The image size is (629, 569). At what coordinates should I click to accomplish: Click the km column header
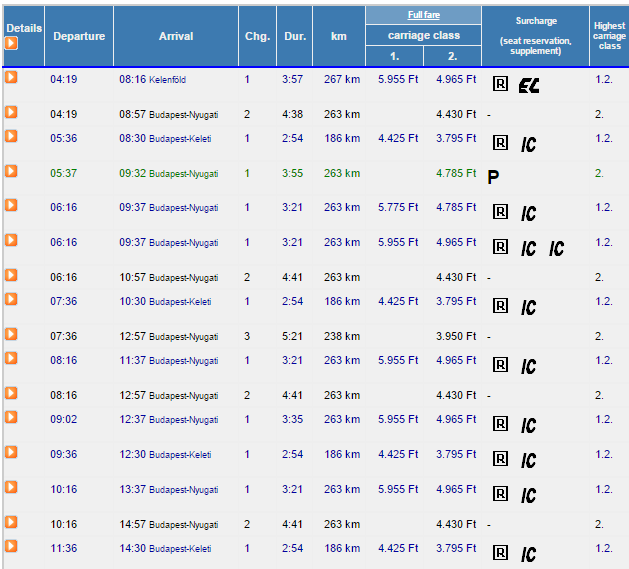click(x=339, y=36)
